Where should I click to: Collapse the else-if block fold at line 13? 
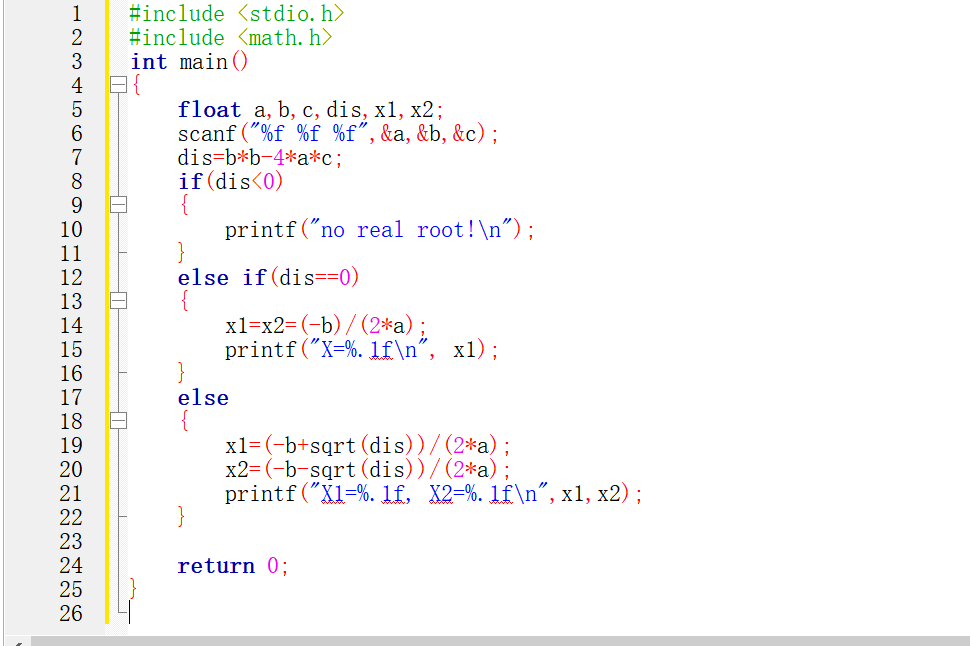(x=118, y=301)
